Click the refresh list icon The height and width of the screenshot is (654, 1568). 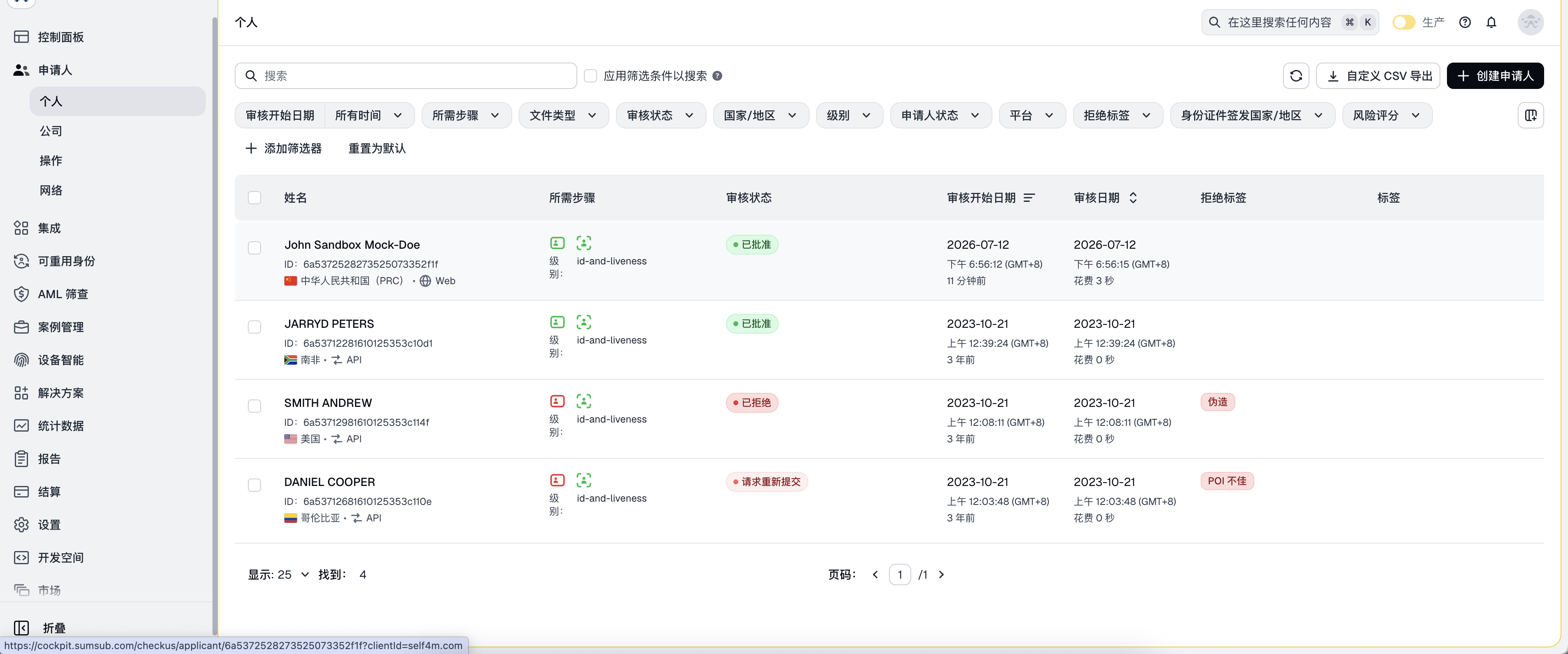pyautogui.click(x=1296, y=75)
